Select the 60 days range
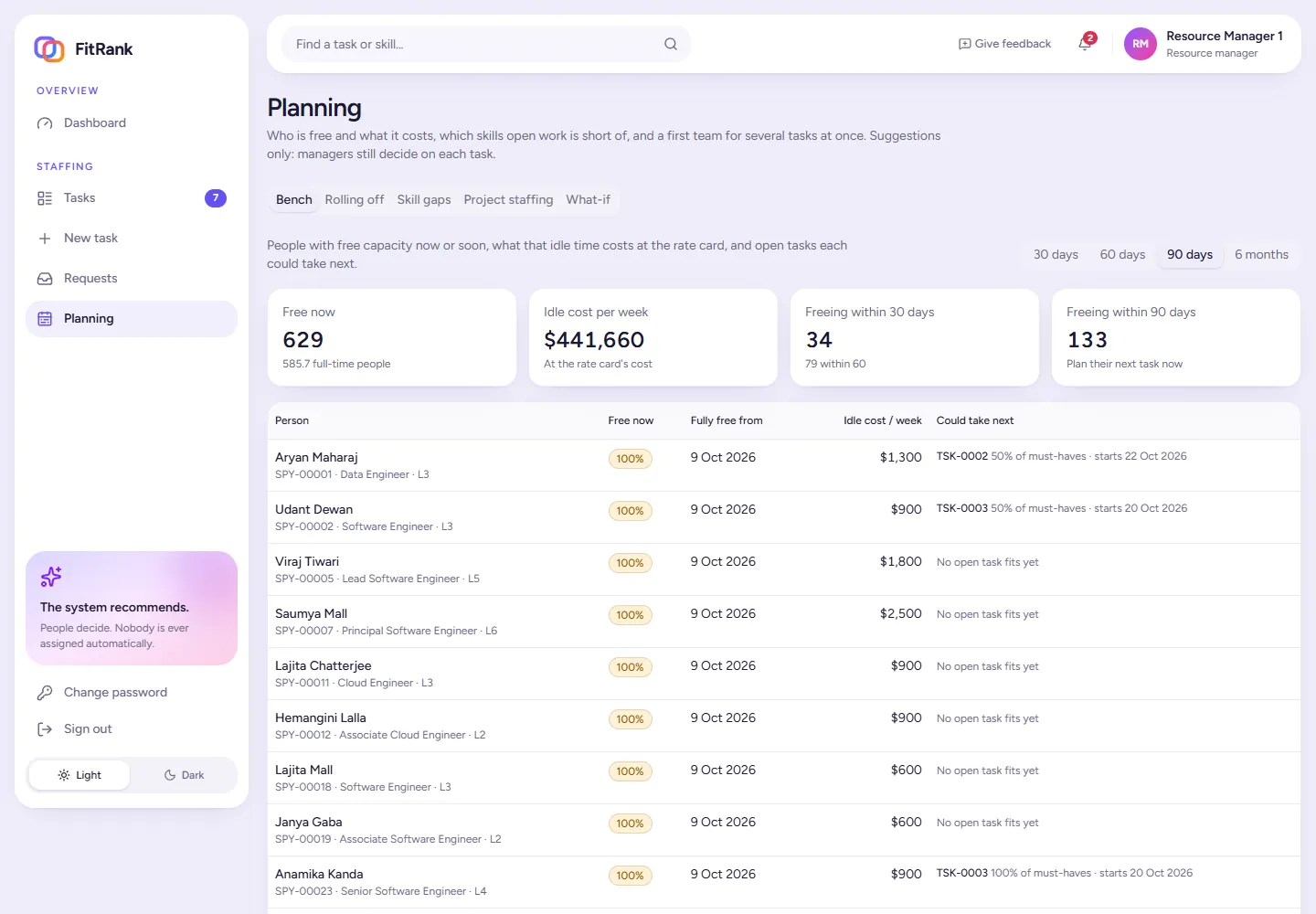 tap(1122, 255)
